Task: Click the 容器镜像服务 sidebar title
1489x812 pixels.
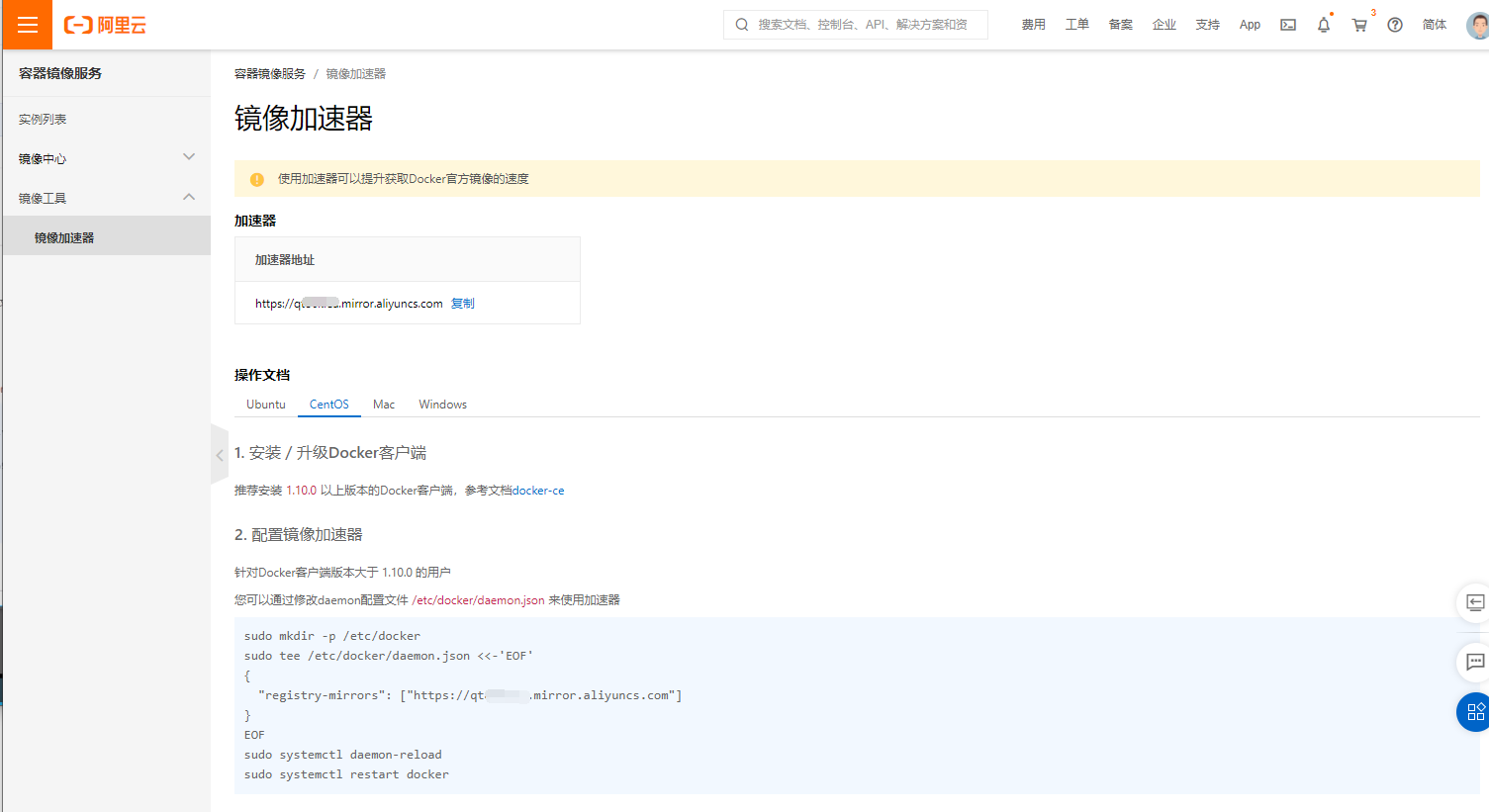Action: pos(60,73)
